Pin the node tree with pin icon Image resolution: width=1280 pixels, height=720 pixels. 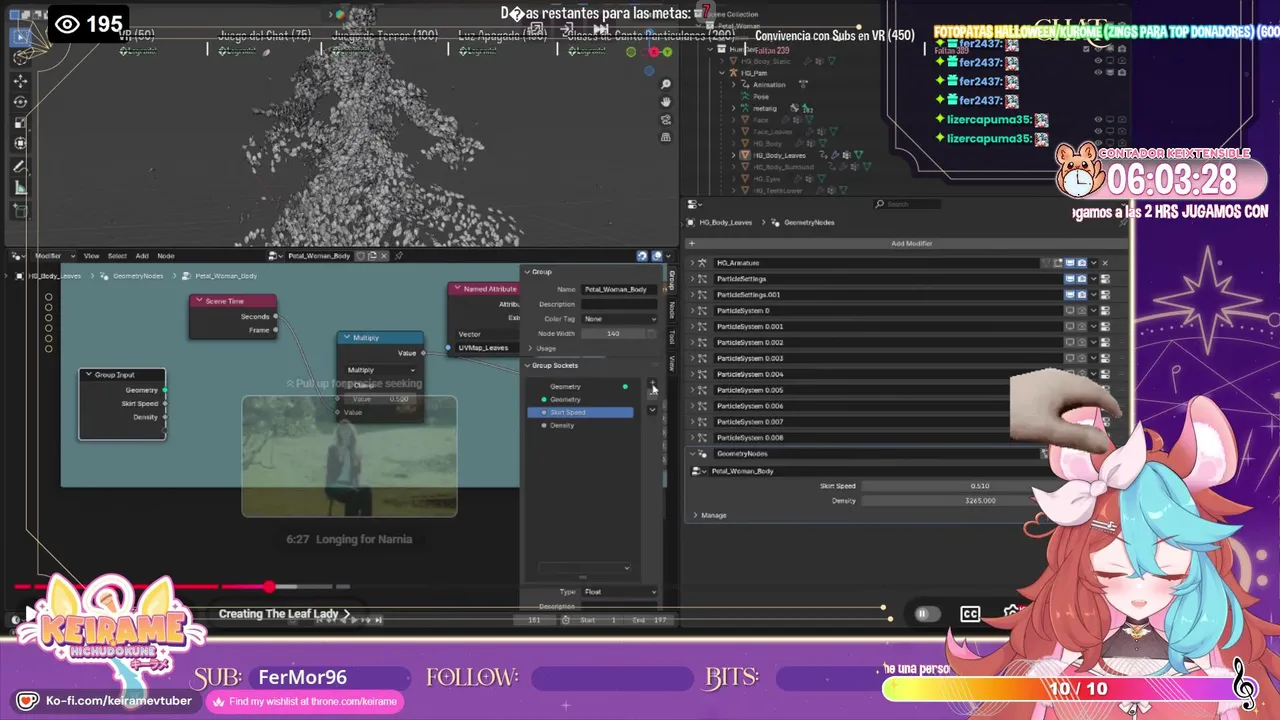point(398,256)
